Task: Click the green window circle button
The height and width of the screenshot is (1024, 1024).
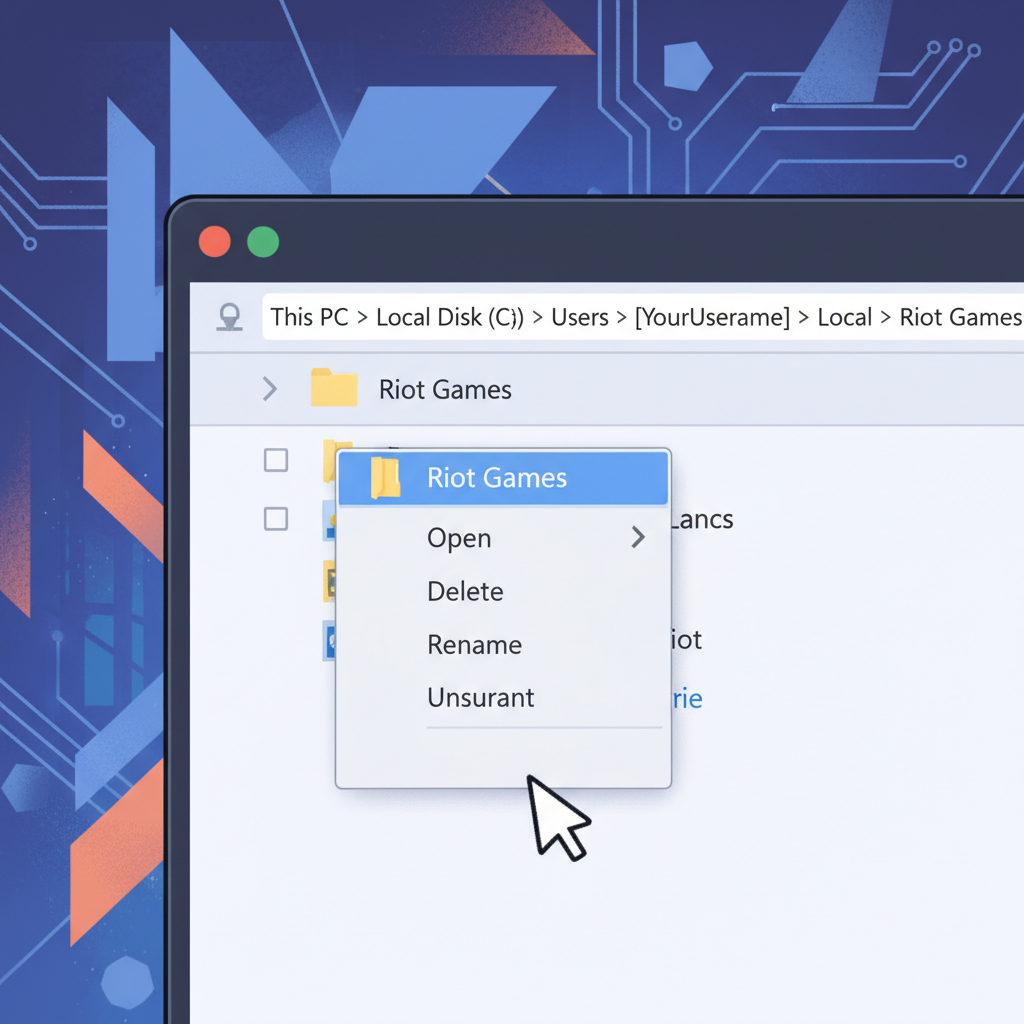Action: pyautogui.click(x=263, y=242)
